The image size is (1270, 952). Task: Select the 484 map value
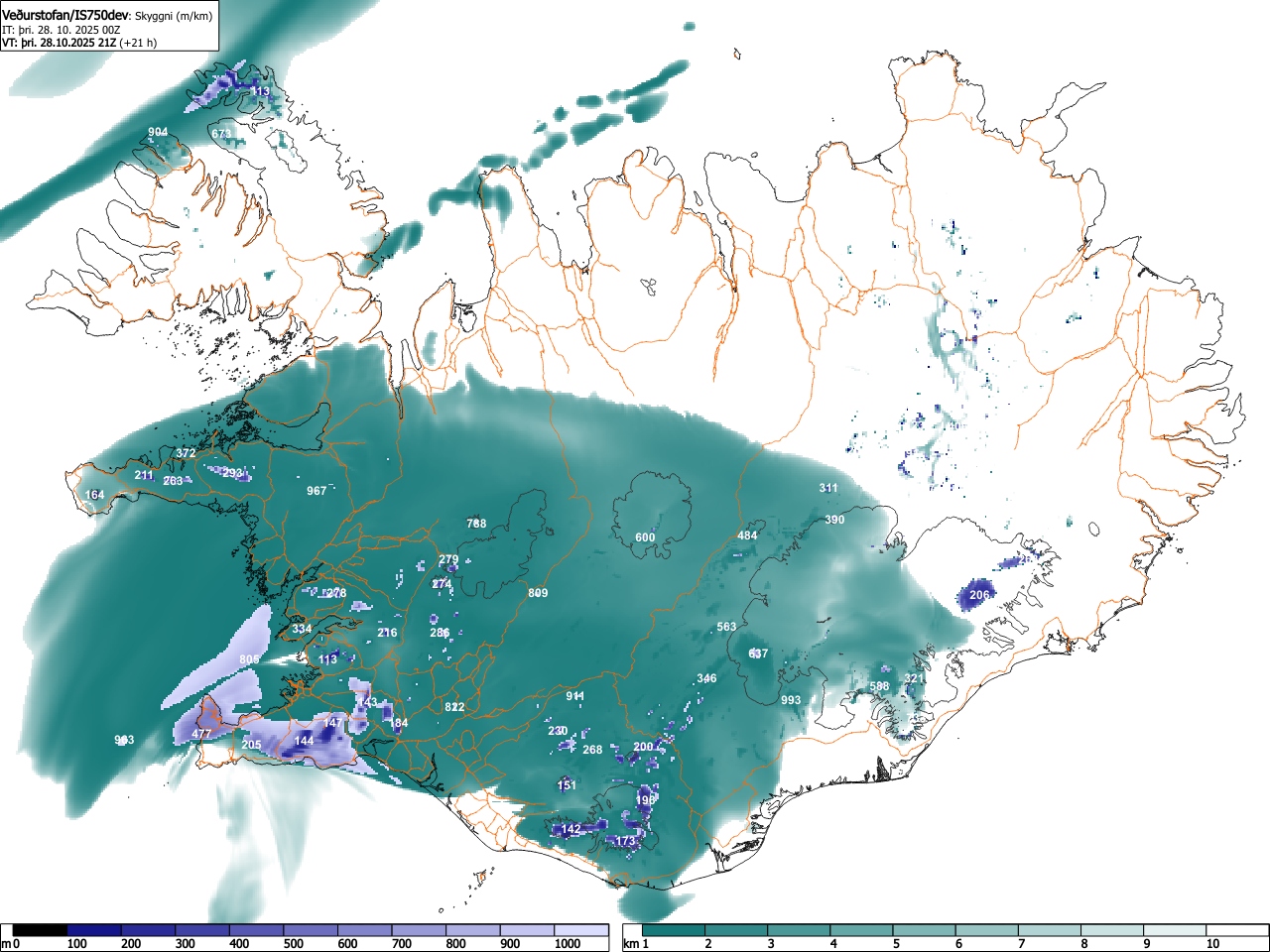(747, 535)
